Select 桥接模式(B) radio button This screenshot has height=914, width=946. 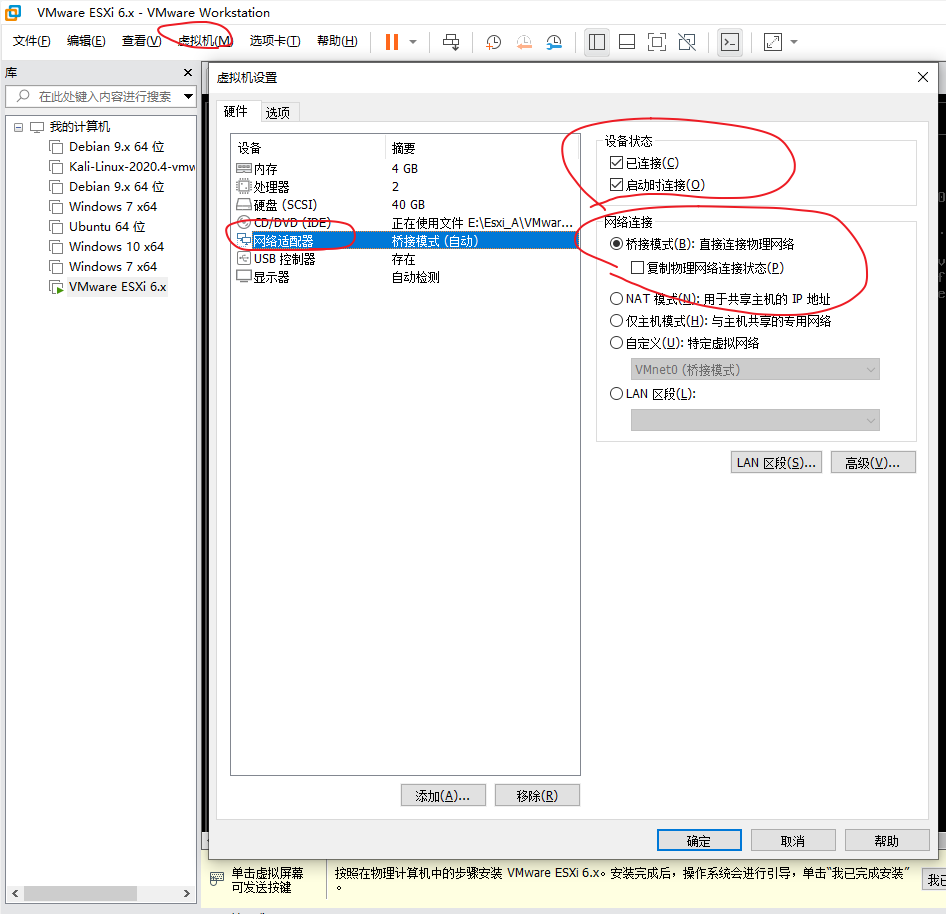(x=616, y=244)
